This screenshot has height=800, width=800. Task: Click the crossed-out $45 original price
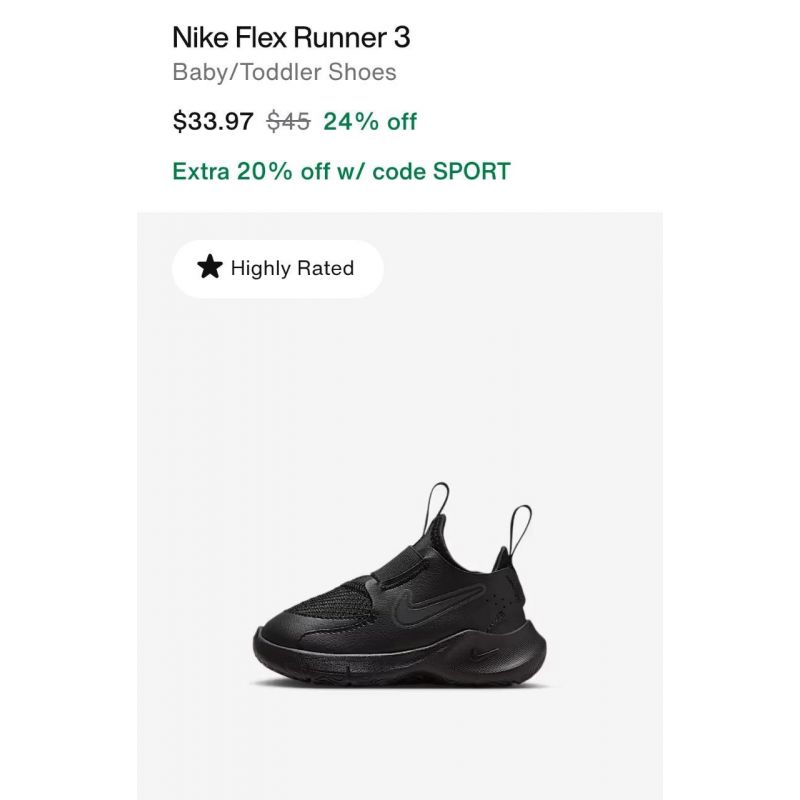[x=288, y=121]
